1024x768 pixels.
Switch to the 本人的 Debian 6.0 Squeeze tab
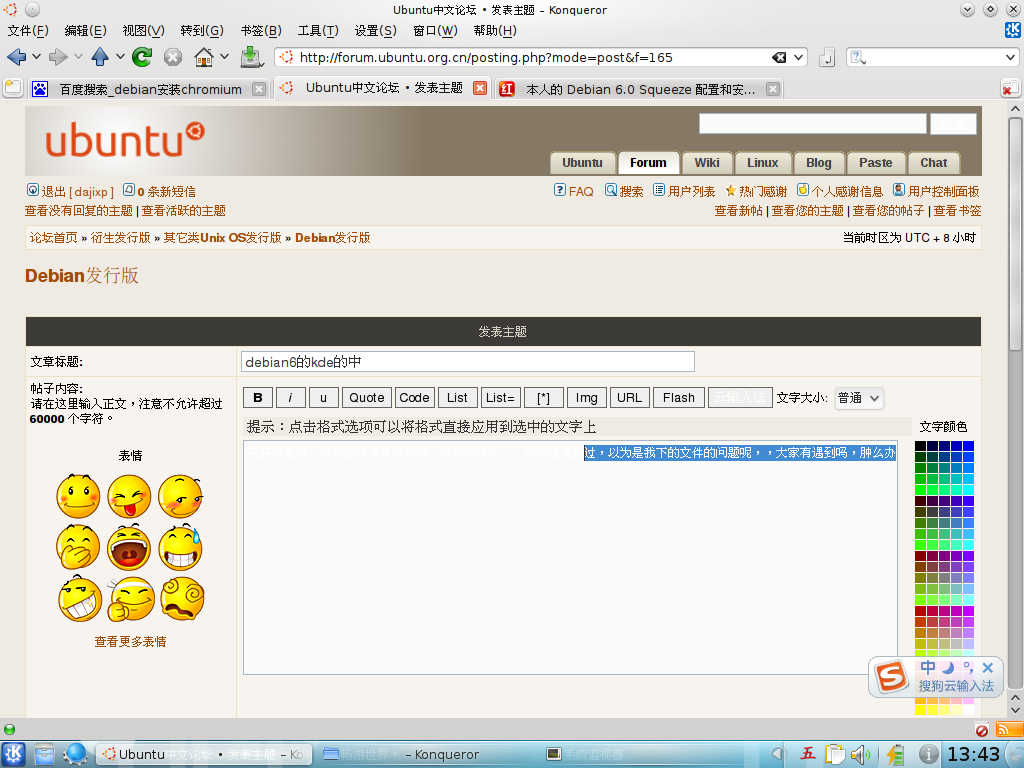pos(640,89)
